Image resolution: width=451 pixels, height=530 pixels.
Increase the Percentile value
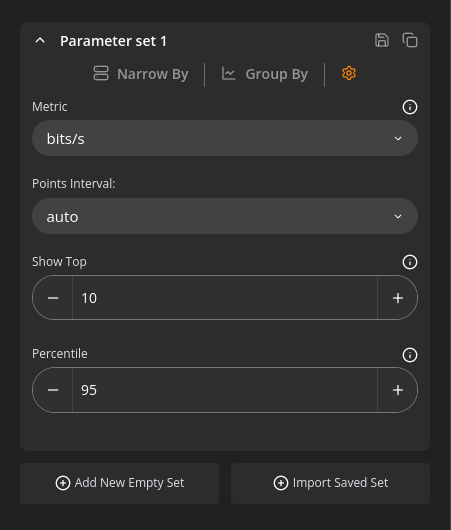click(398, 390)
